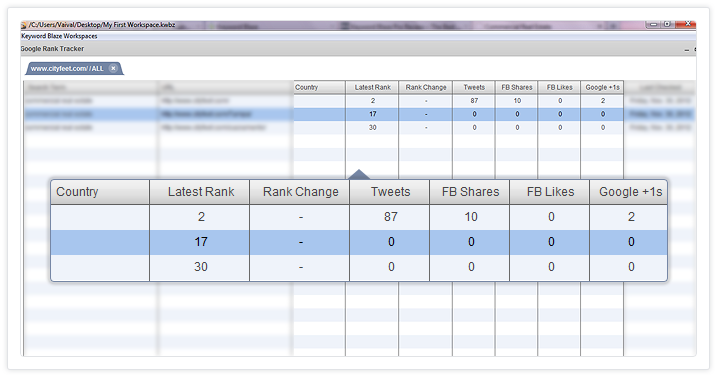Sort by Google +1s header in upper table

(x=602, y=87)
